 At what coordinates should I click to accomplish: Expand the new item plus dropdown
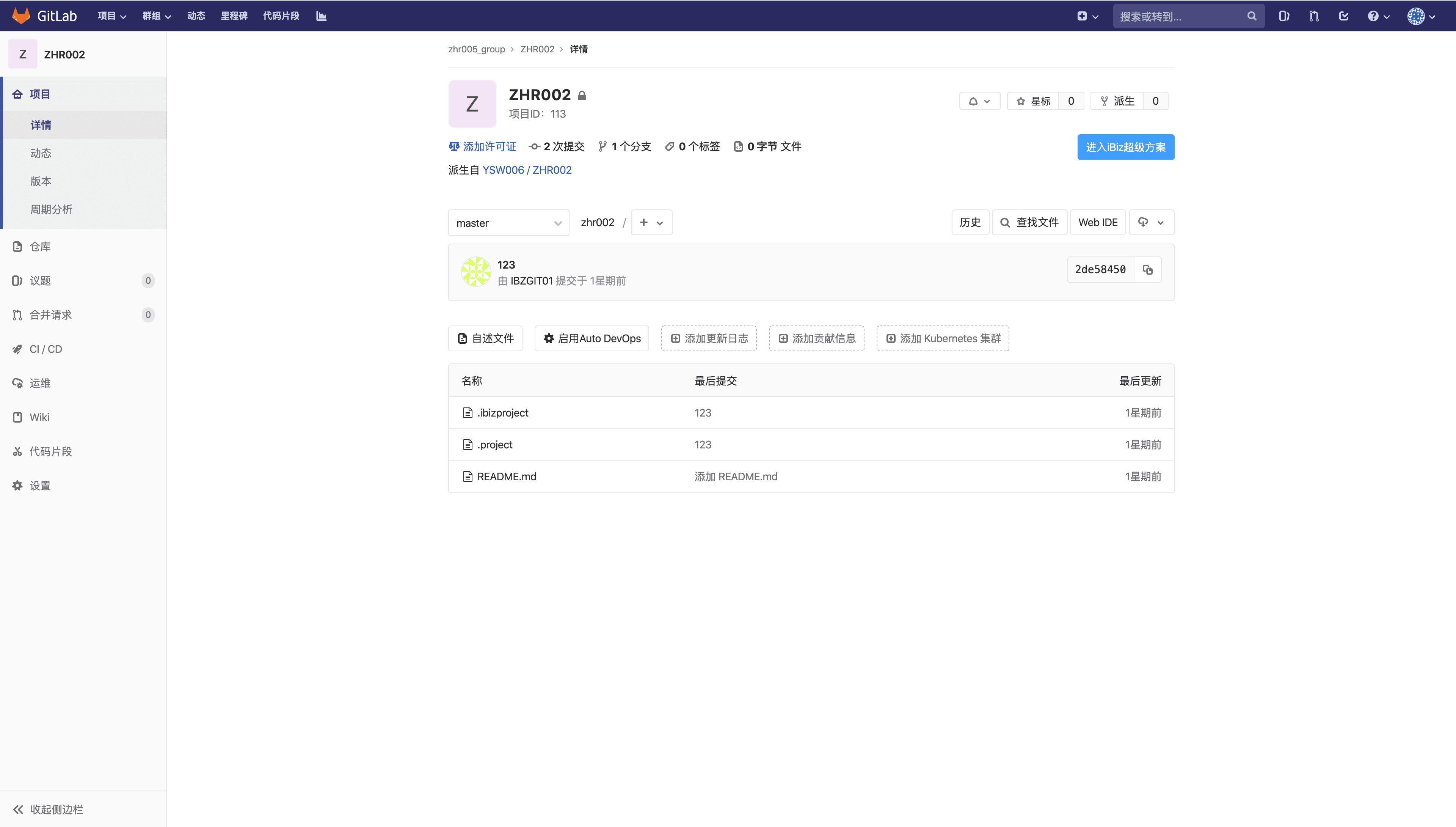click(1087, 16)
